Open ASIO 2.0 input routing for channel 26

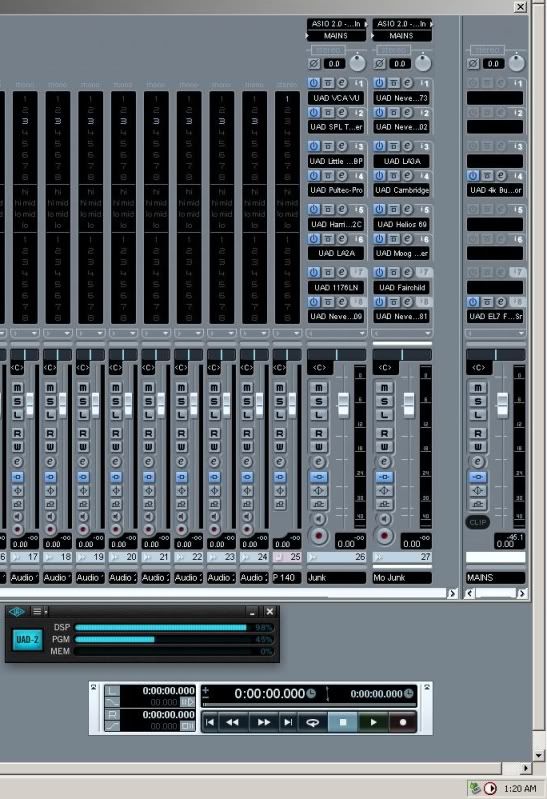click(336, 24)
